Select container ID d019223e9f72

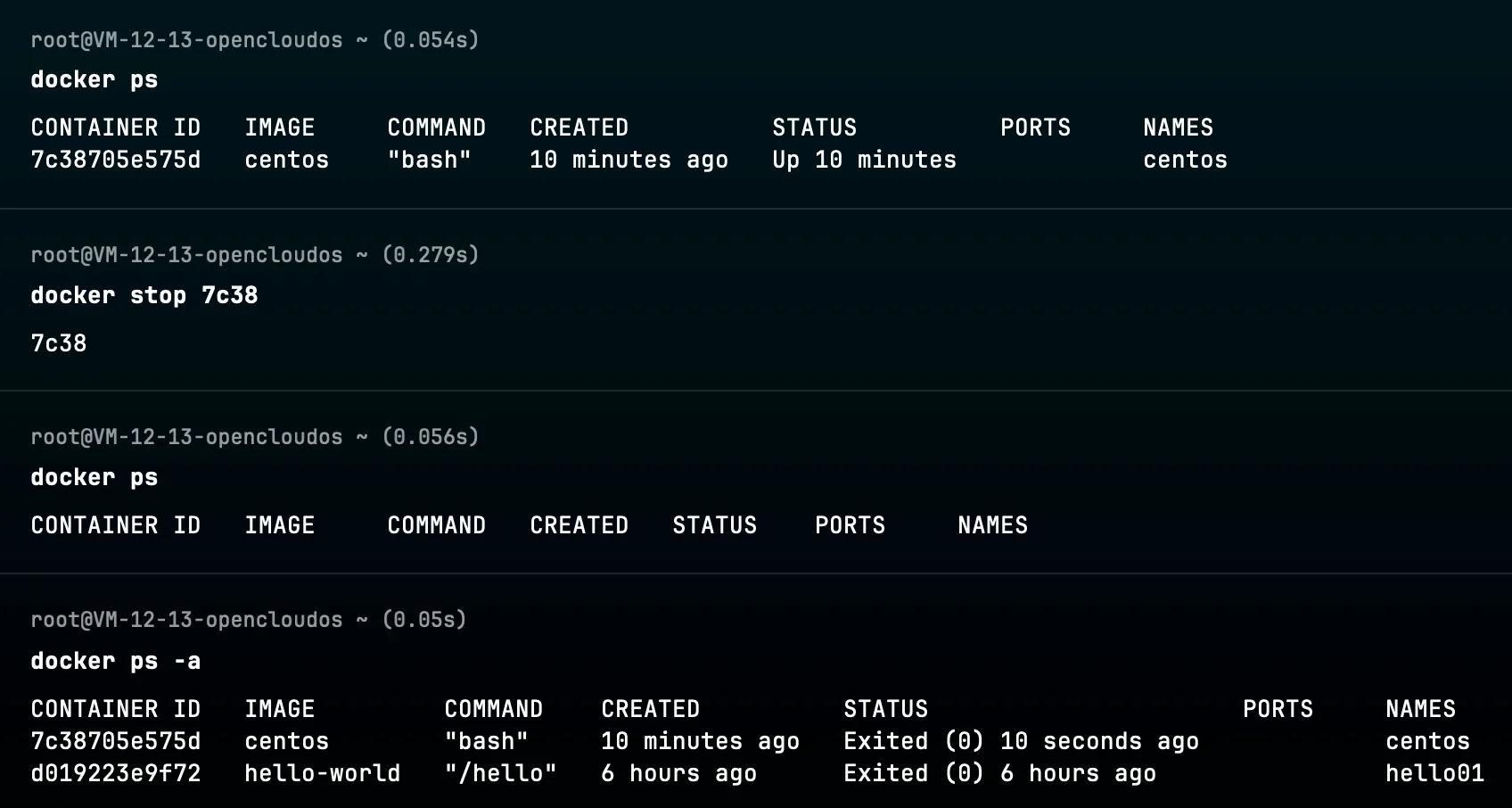115,773
